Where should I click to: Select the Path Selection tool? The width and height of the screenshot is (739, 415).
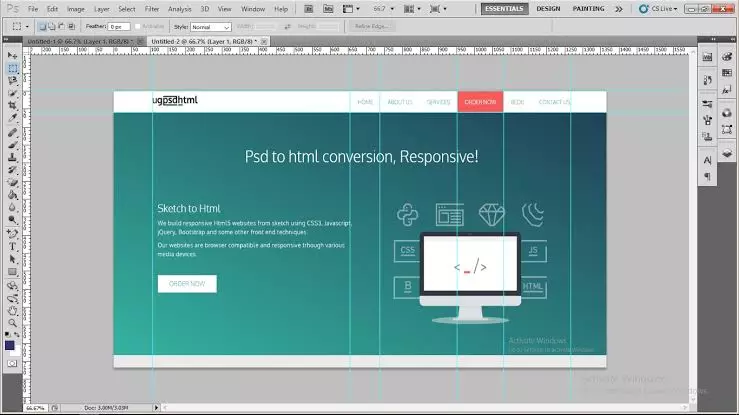[12, 259]
